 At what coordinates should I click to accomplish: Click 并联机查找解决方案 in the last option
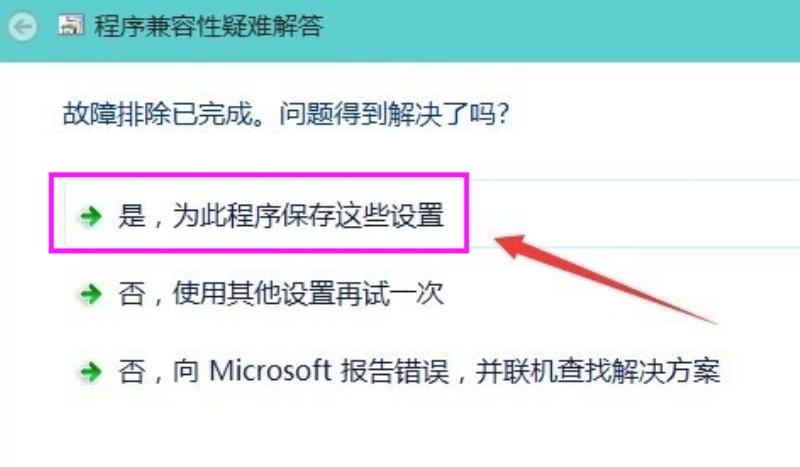tap(598, 371)
